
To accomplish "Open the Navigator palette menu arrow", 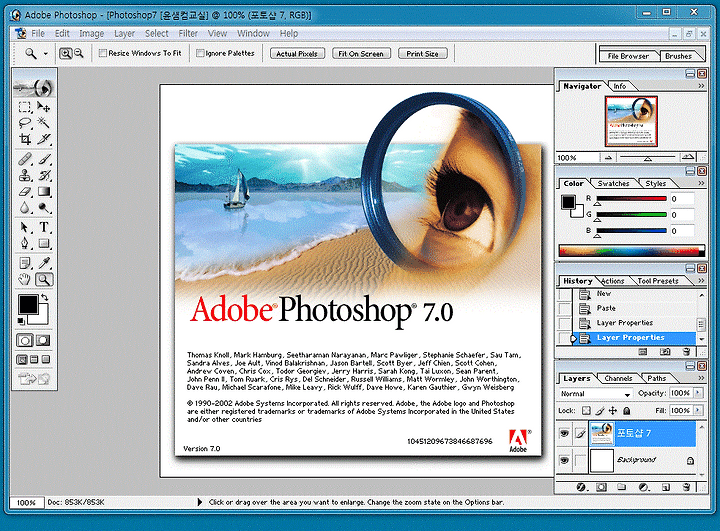I will 701,86.
